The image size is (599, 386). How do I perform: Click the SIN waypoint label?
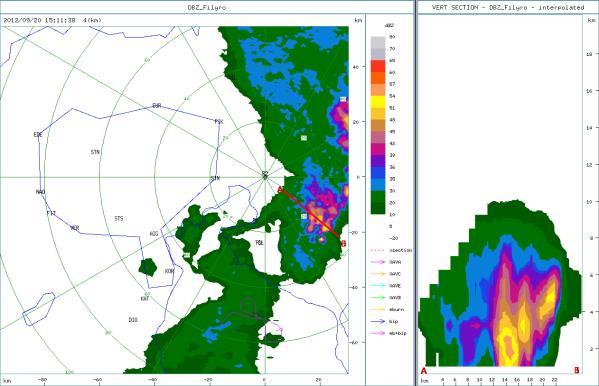pos(215,178)
